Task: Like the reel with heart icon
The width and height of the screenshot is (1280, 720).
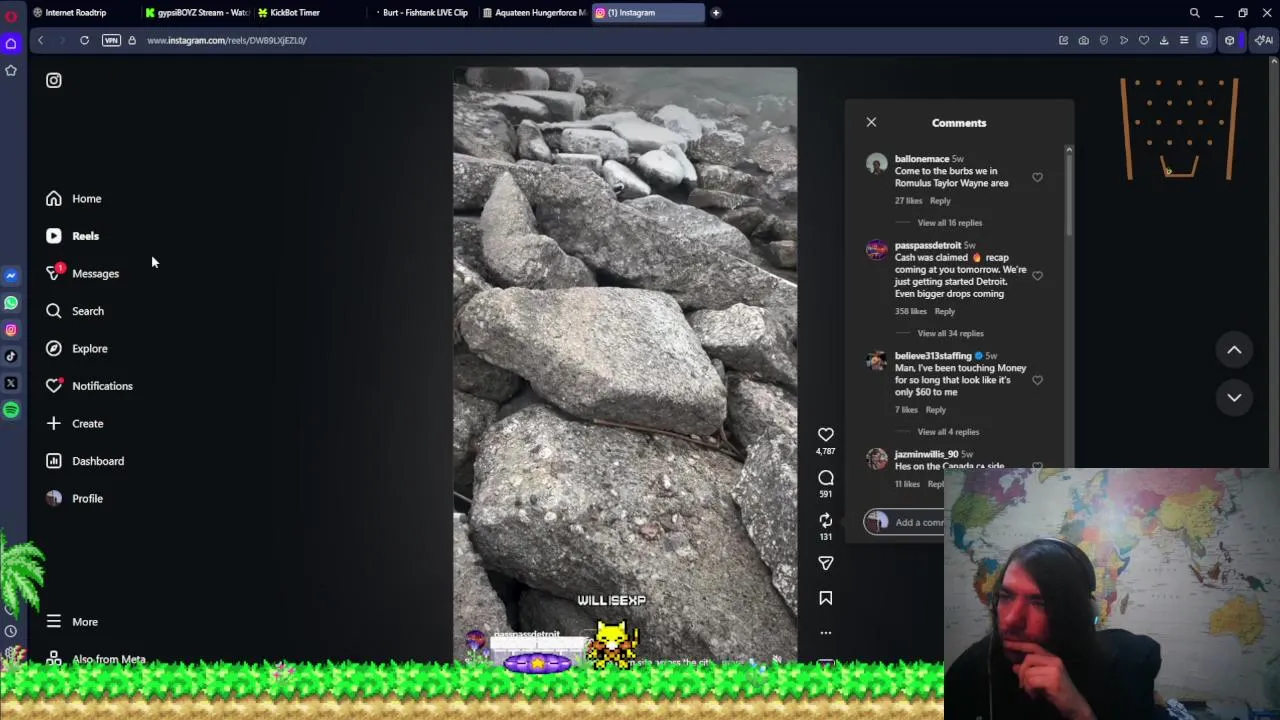Action: tap(825, 434)
